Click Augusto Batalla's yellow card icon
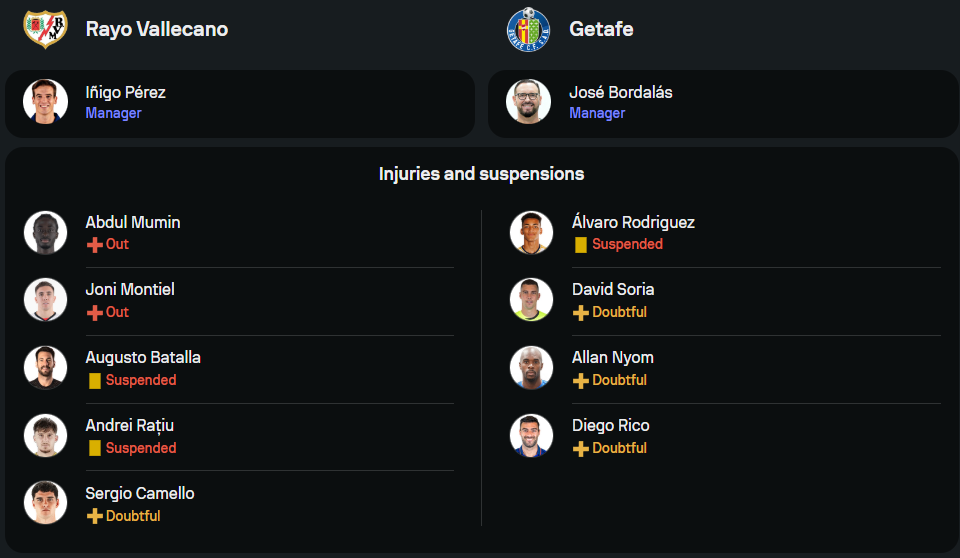The height and width of the screenshot is (558, 960). point(95,380)
